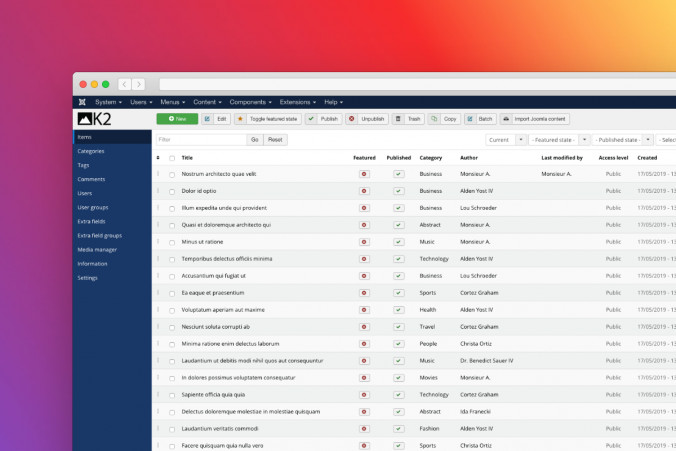Viewport: 676px width, 451px height.
Task: Open Settings in the K2 sidebar
Action: [88, 278]
